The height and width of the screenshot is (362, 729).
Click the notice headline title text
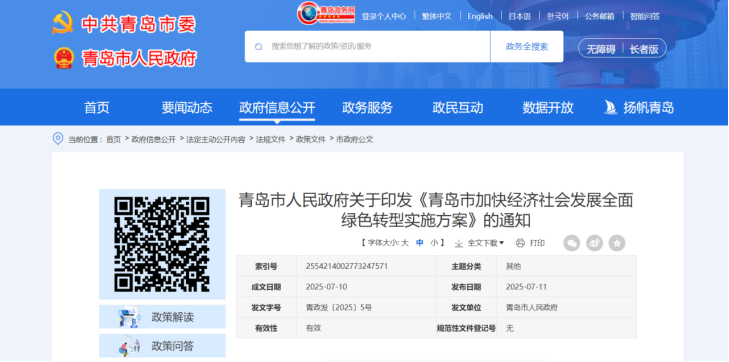click(436, 210)
